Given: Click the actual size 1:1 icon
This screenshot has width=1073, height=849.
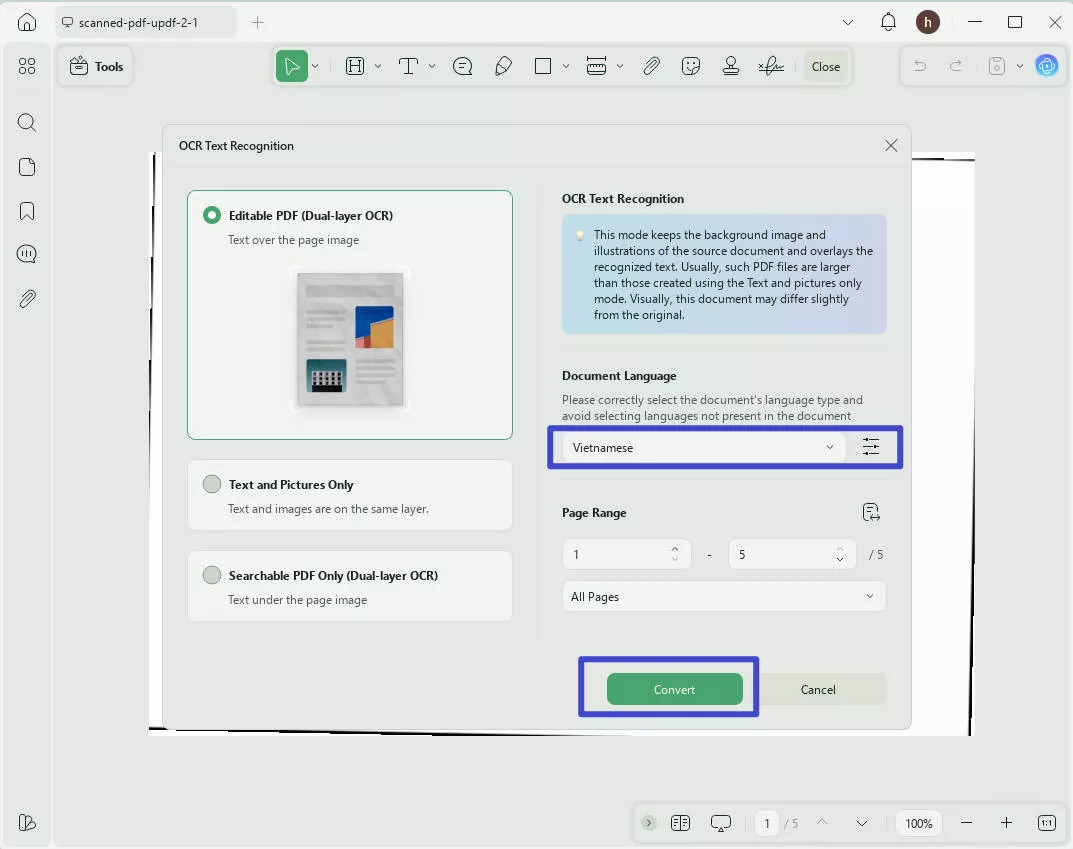Looking at the screenshot, I should 1046,823.
